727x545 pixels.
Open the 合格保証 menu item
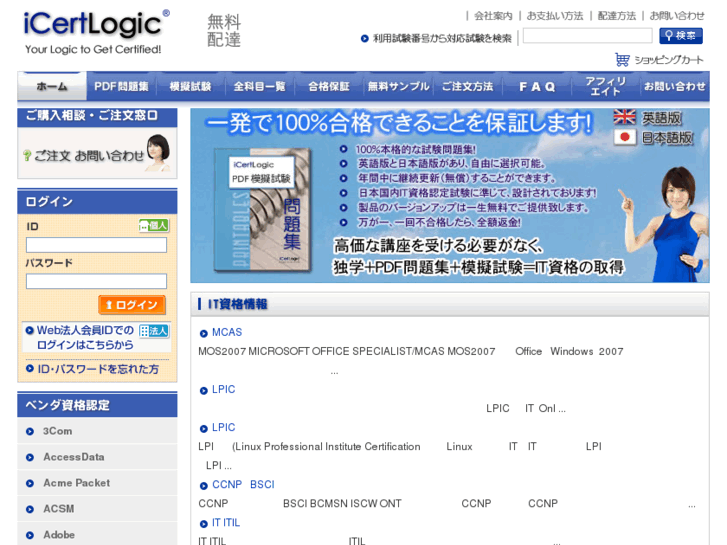click(x=329, y=86)
